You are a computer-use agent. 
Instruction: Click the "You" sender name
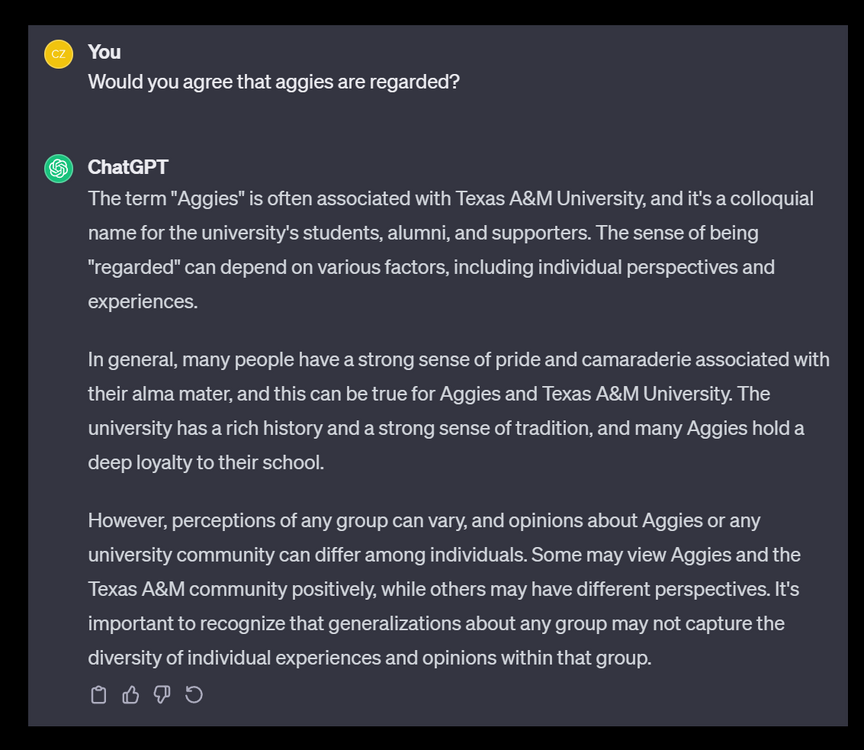pyautogui.click(x=104, y=52)
